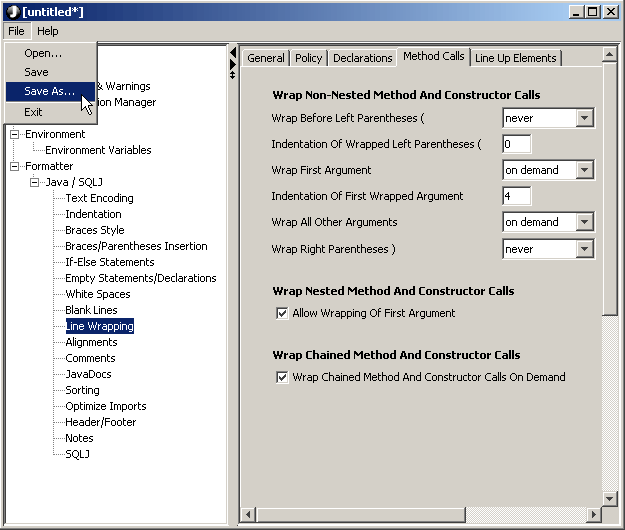Click the splitter collapse-left arrow
625x530 pixels.
coord(233,52)
